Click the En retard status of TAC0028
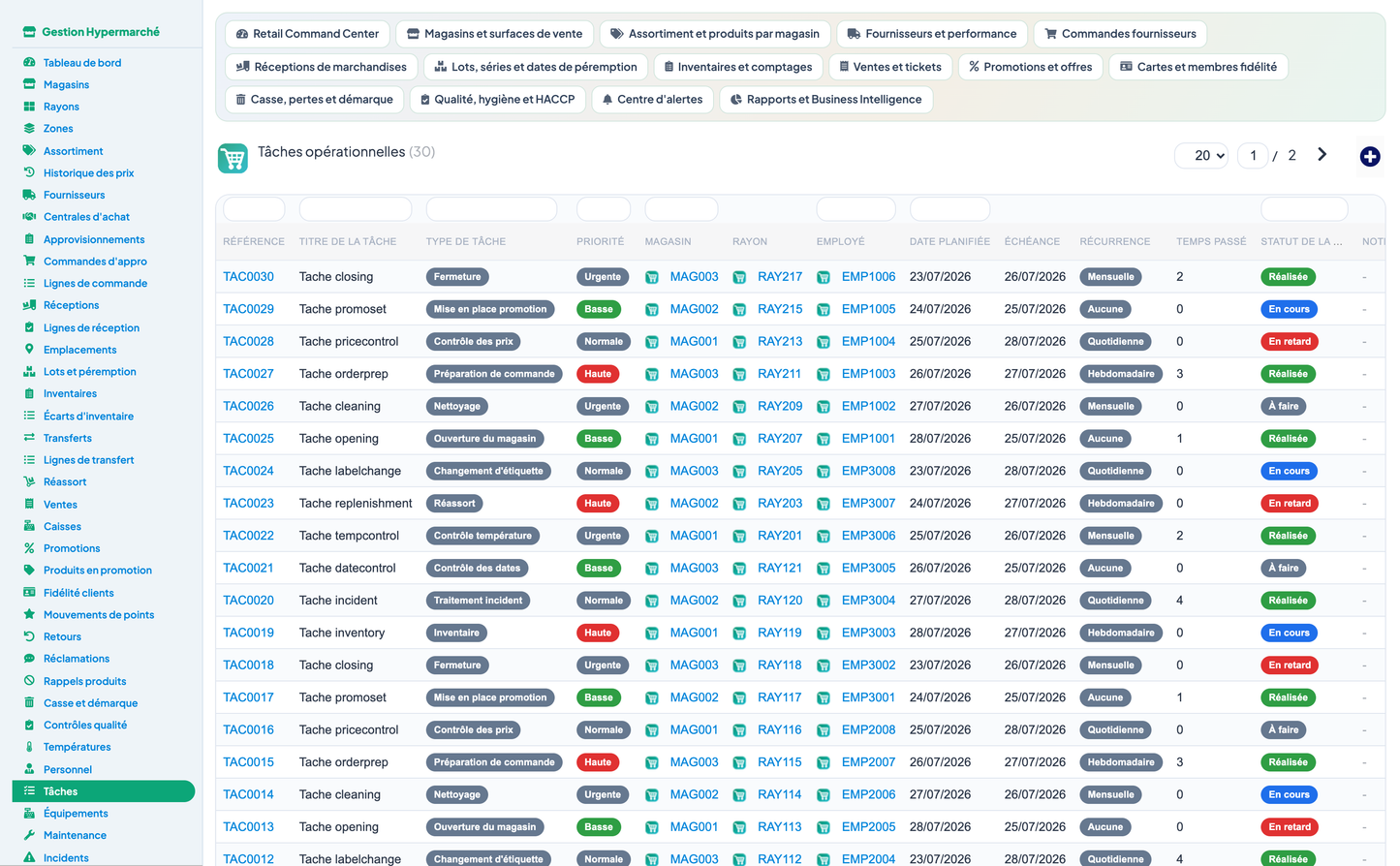Viewport: 1400px width, 866px height. tap(1290, 342)
